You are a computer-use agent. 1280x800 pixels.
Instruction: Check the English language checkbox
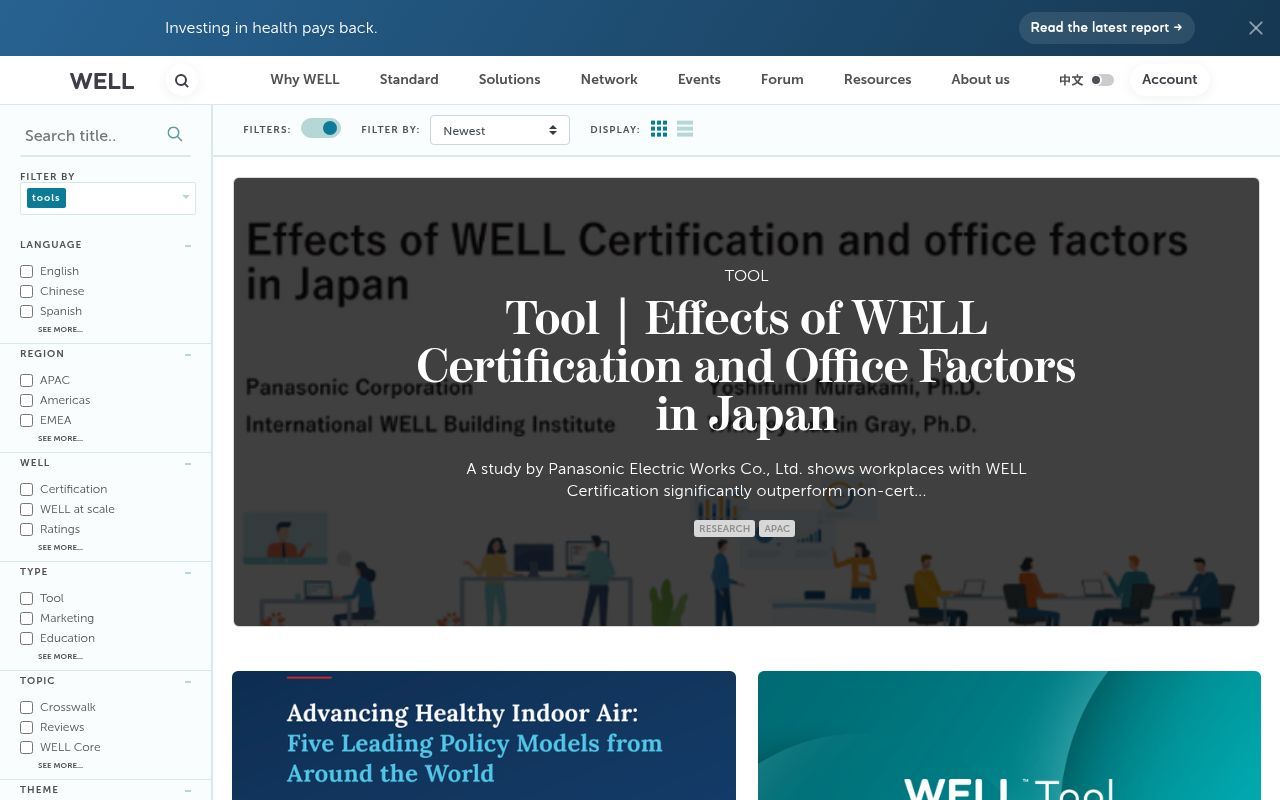pos(27,271)
